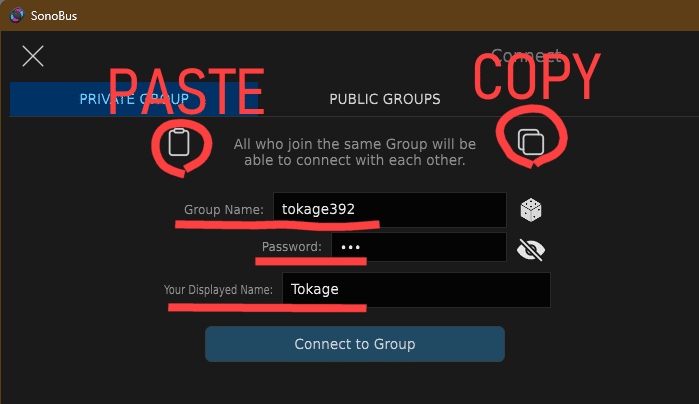Click the "All who join the same Group" description
The height and width of the screenshot is (404, 699).
(355, 152)
